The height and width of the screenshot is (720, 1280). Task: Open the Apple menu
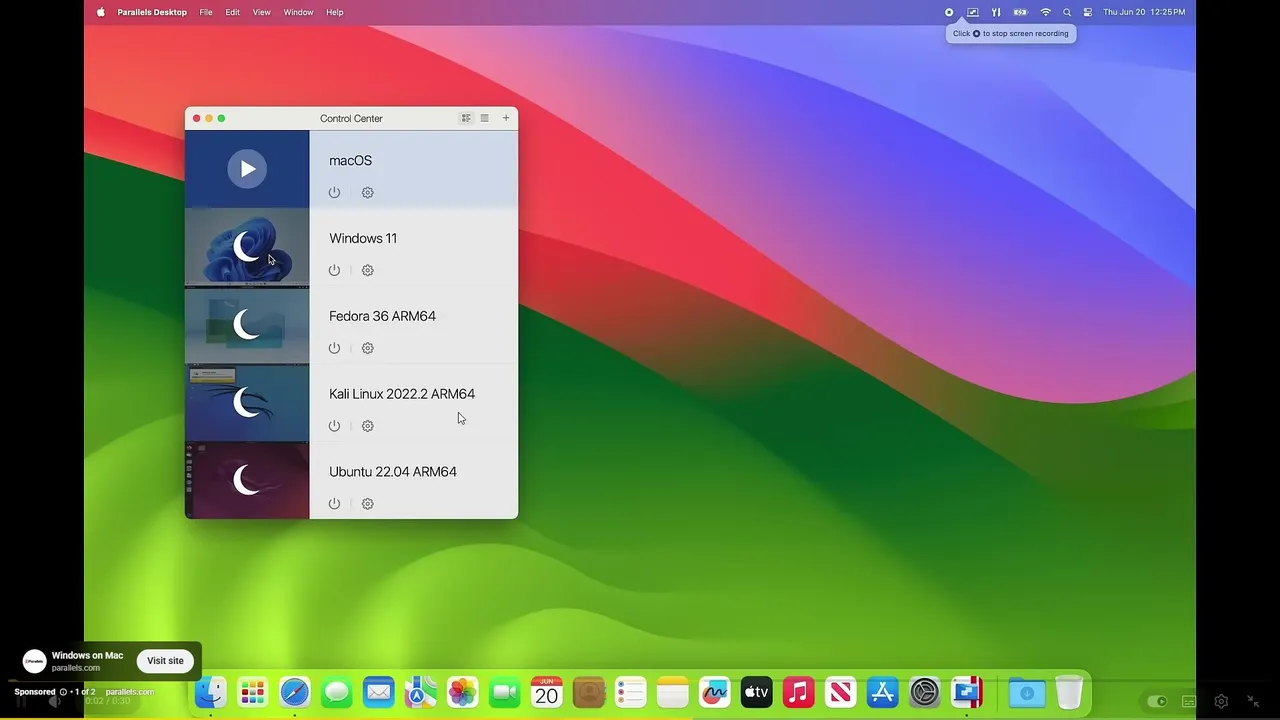pos(100,12)
